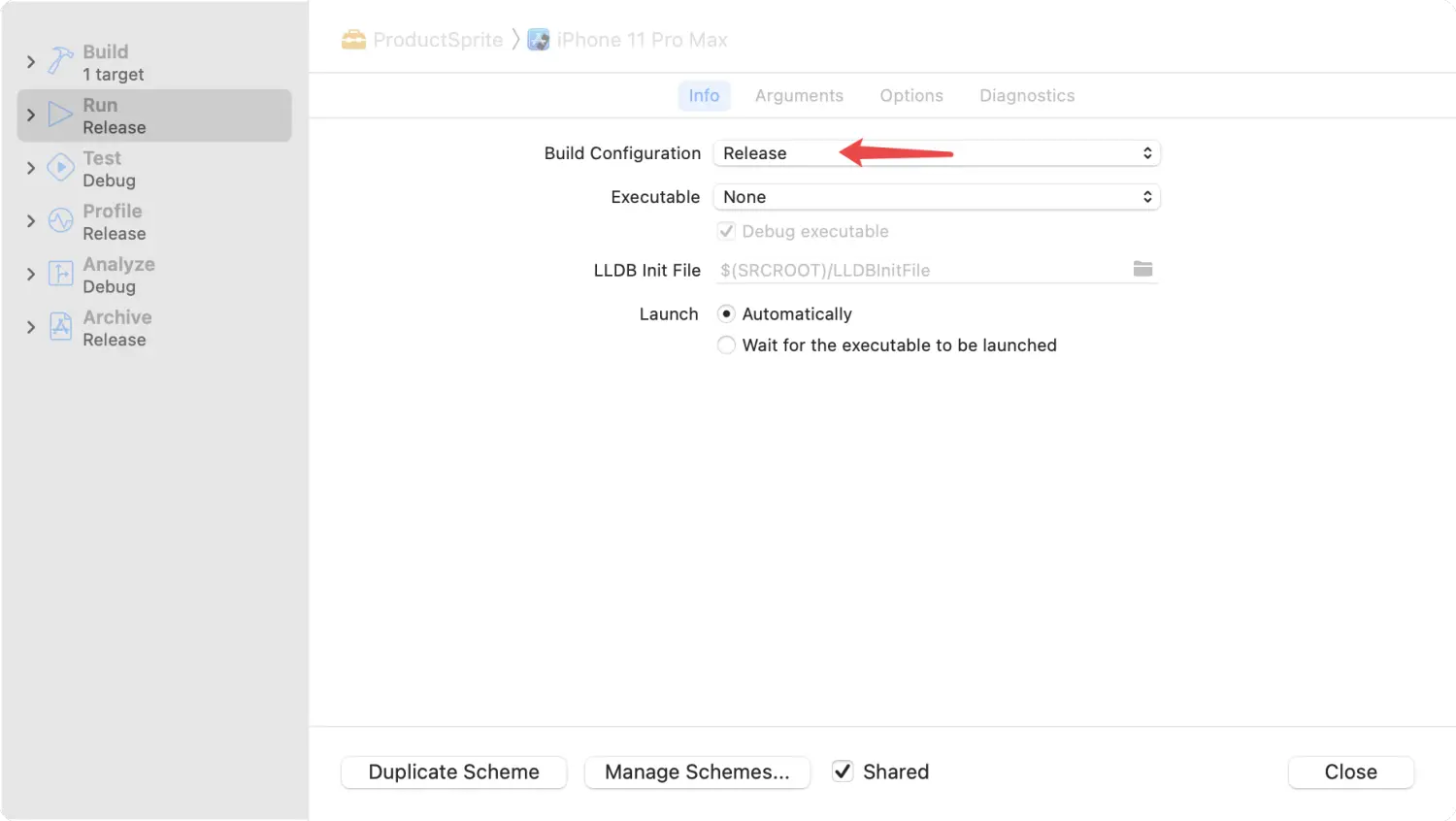Select the Run play icon
The height and width of the screenshot is (821, 1456).
pyautogui.click(x=61, y=115)
